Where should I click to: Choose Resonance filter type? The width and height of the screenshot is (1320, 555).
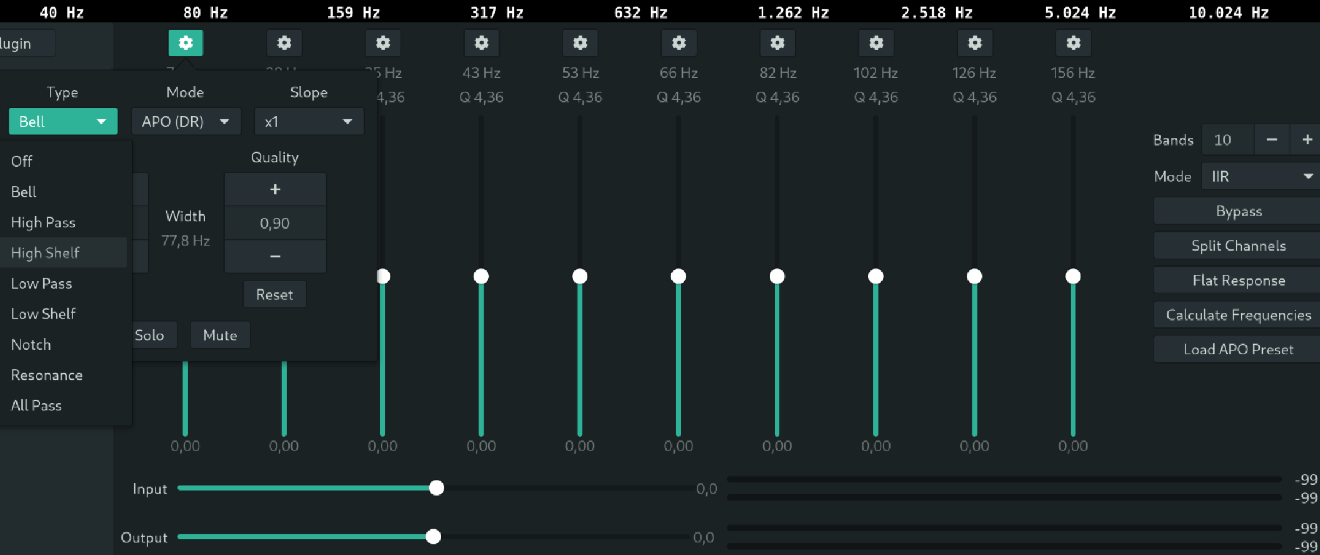pyautogui.click(x=64, y=375)
